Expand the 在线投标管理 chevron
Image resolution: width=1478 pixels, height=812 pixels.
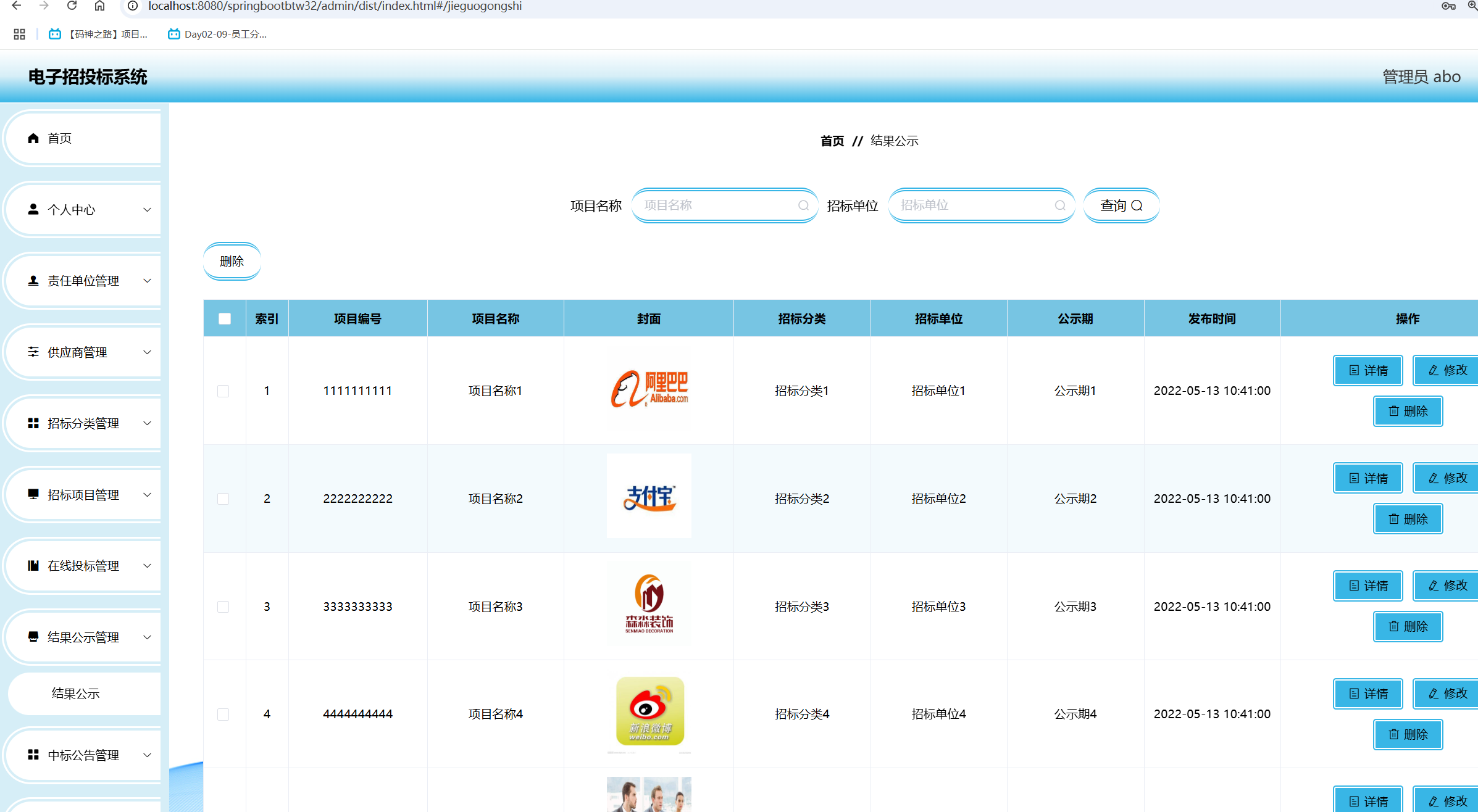[147, 566]
